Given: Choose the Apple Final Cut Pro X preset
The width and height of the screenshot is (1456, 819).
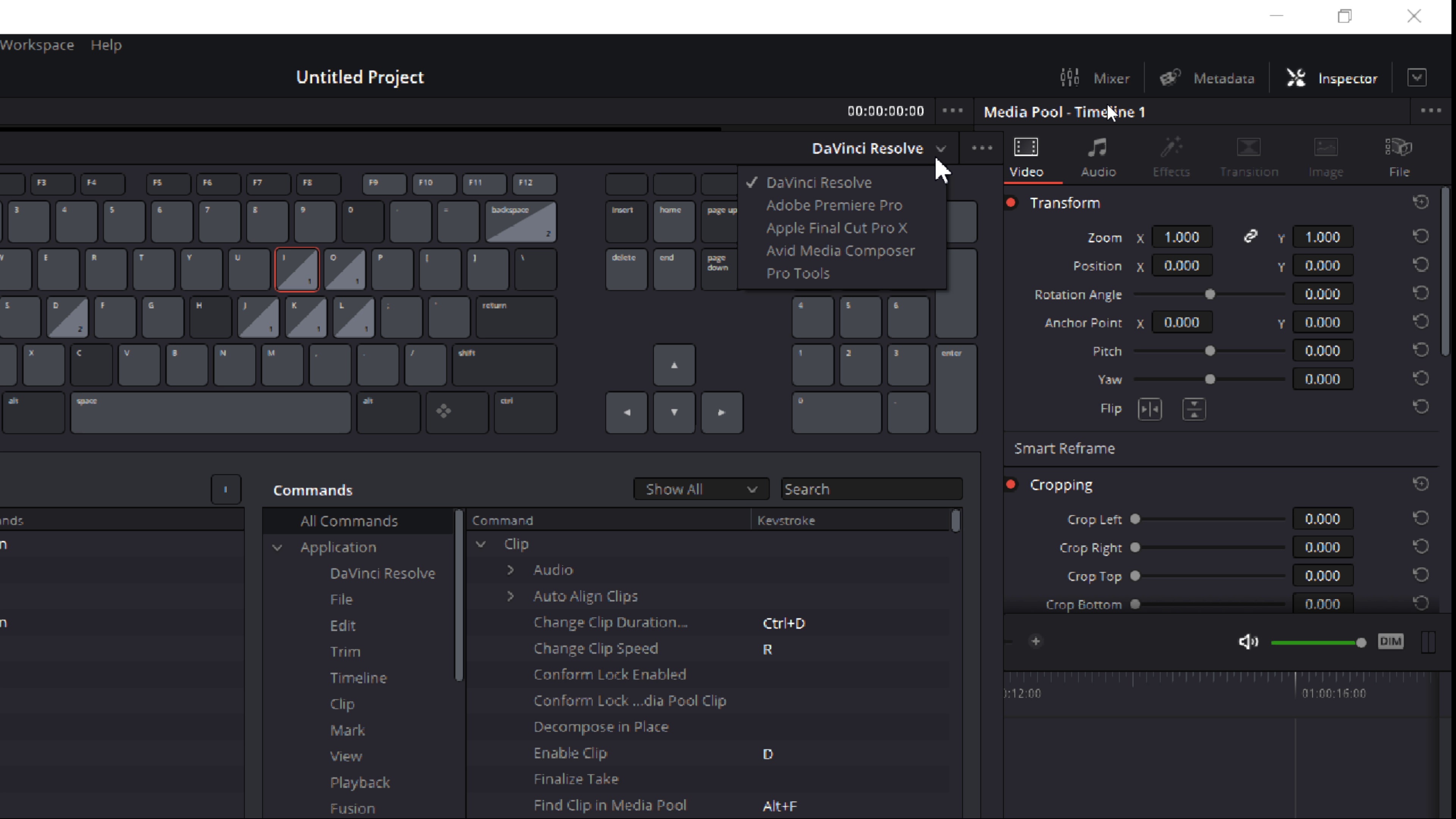Looking at the screenshot, I should click(836, 228).
